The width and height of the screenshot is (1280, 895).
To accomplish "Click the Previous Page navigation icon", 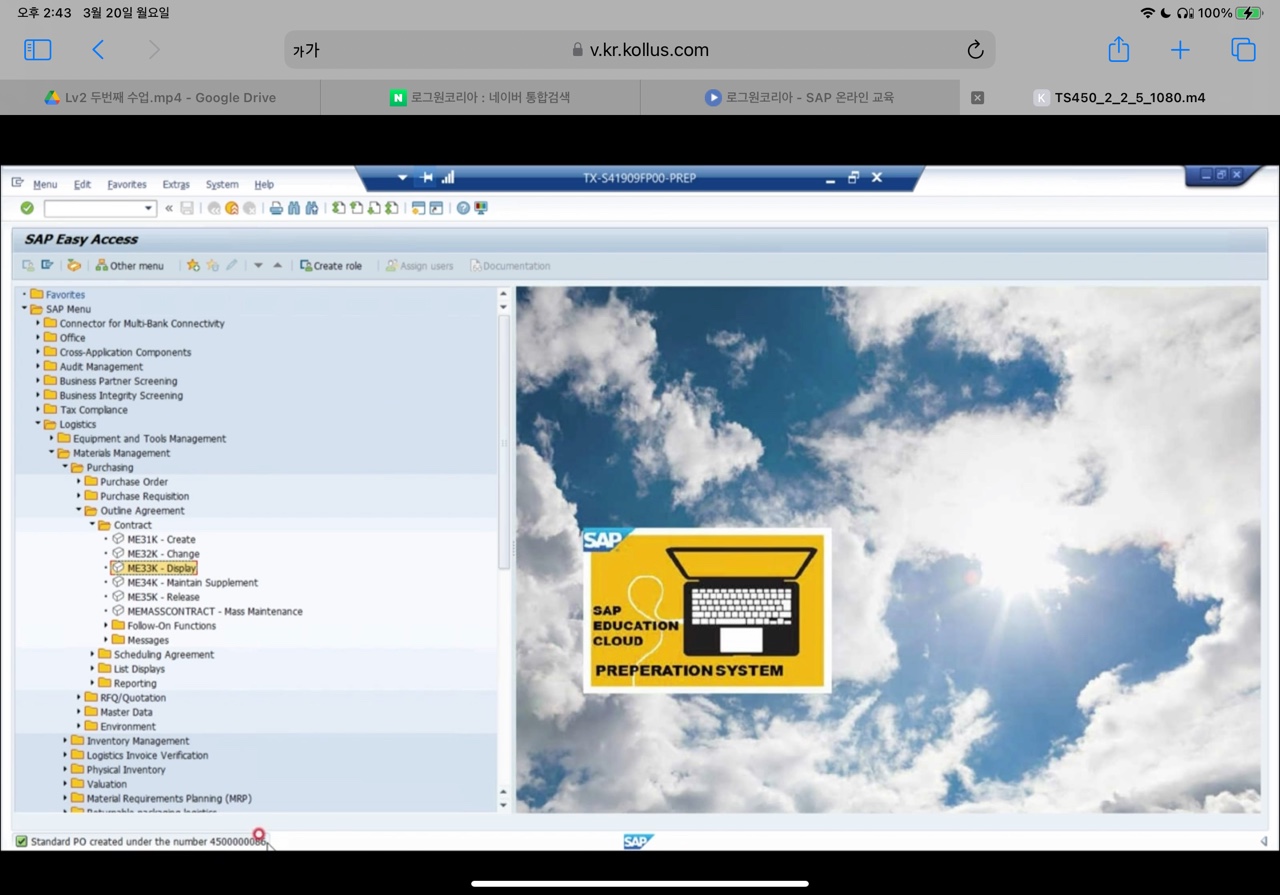I will point(356,208).
